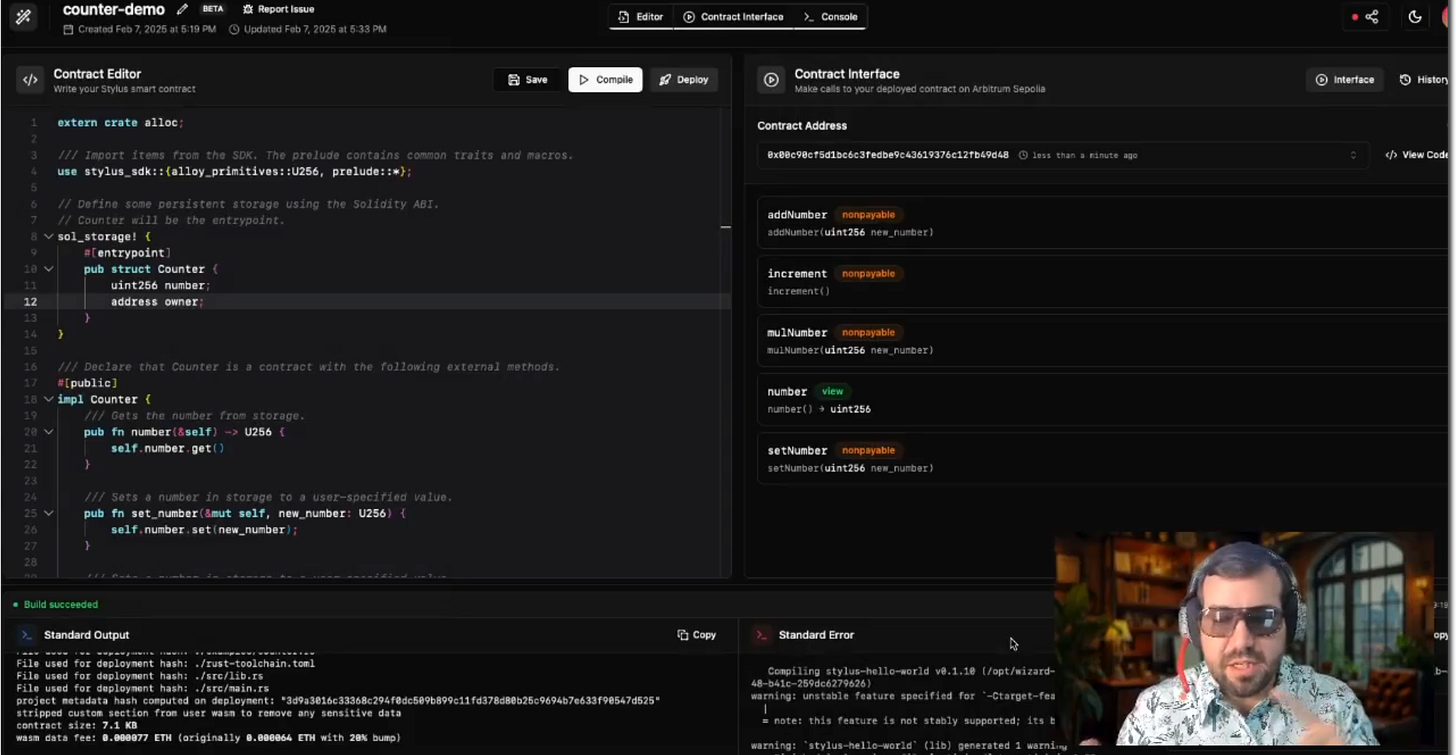1456x755 pixels.
Task: Open the Interface view button
Action: [x=1345, y=80]
